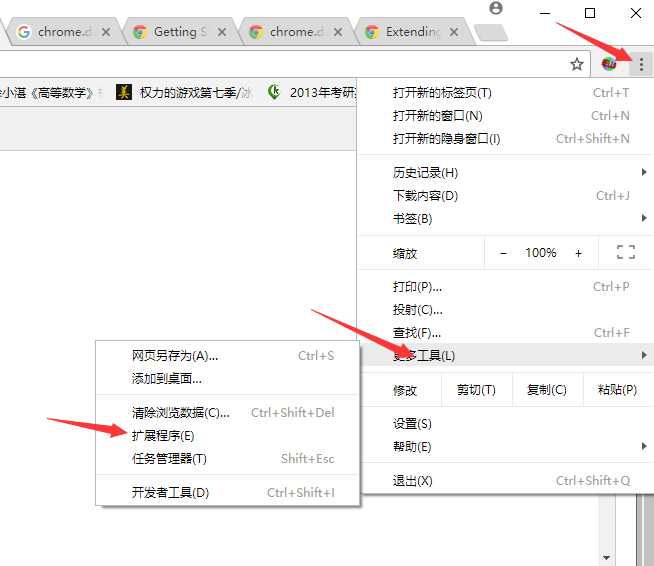Image resolution: width=654 pixels, height=566 pixels.
Task: Switch to the Getting S tab
Action: pos(179,32)
